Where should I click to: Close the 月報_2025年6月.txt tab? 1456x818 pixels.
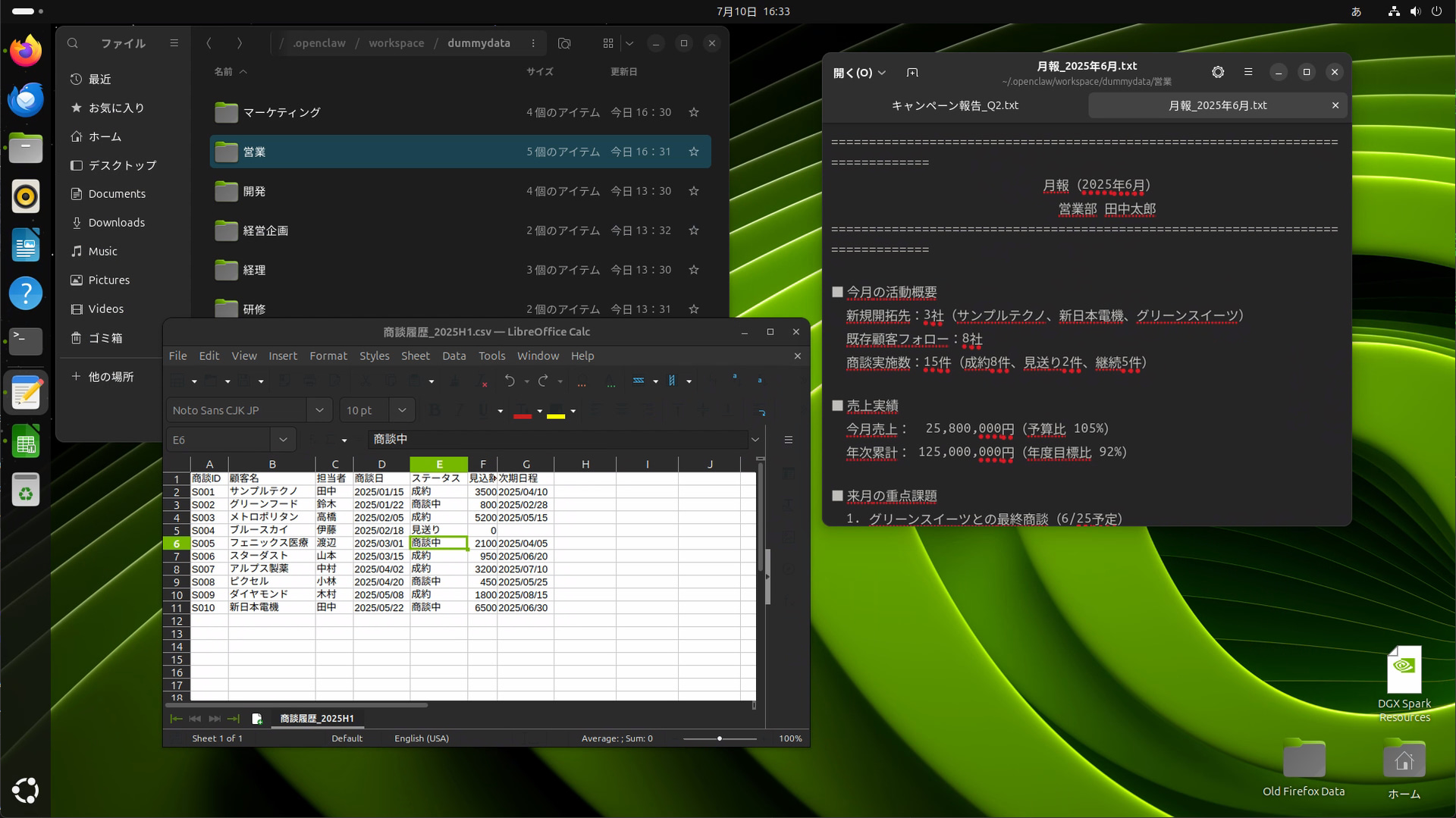pos(1335,105)
